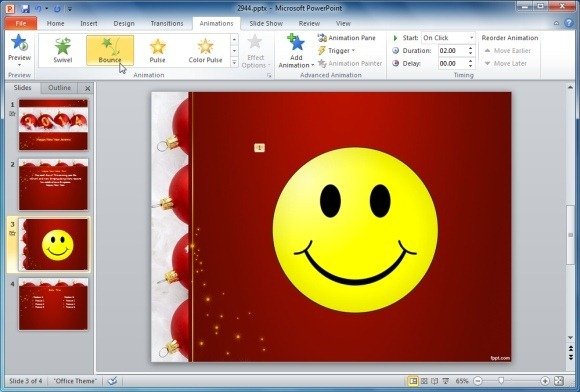This screenshot has width=580, height=392.
Task: Select slide 4 thumbnail
Action: [53, 304]
